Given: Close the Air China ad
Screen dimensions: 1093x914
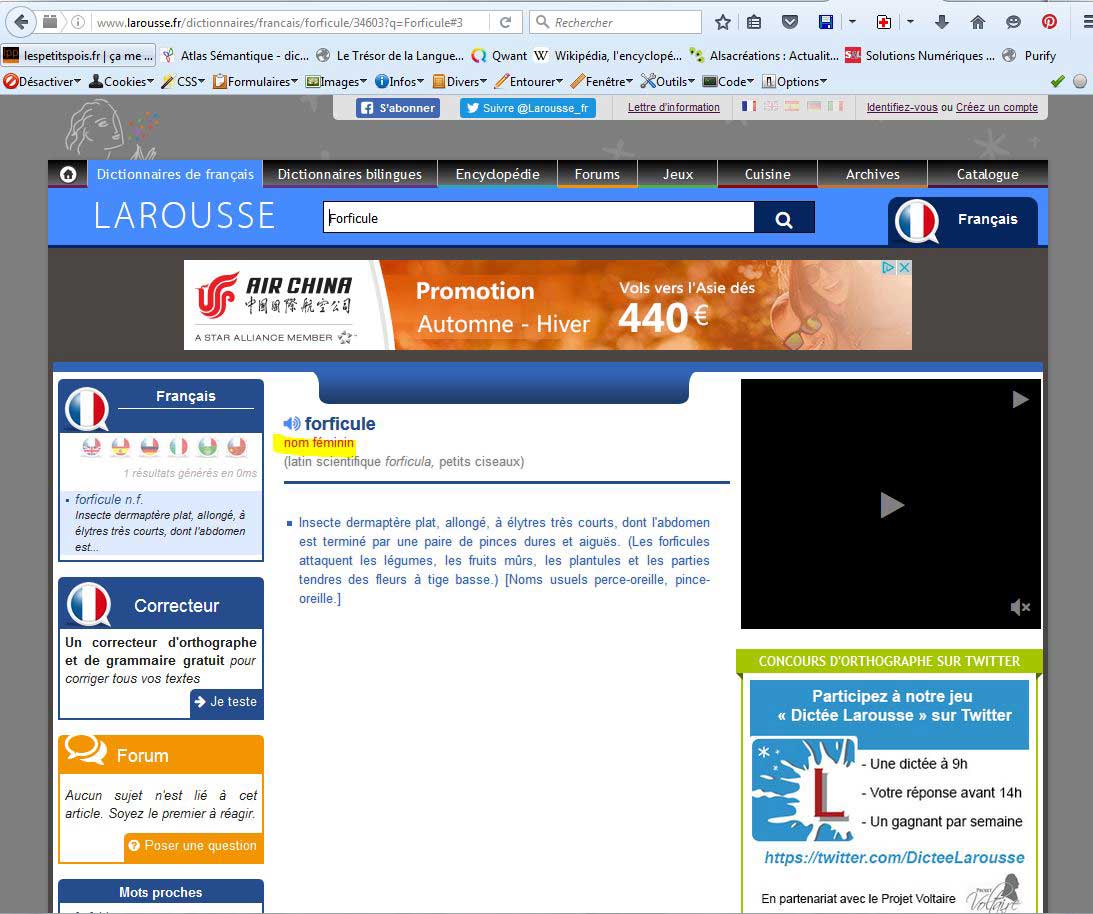Looking at the screenshot, I should (904, 268).
